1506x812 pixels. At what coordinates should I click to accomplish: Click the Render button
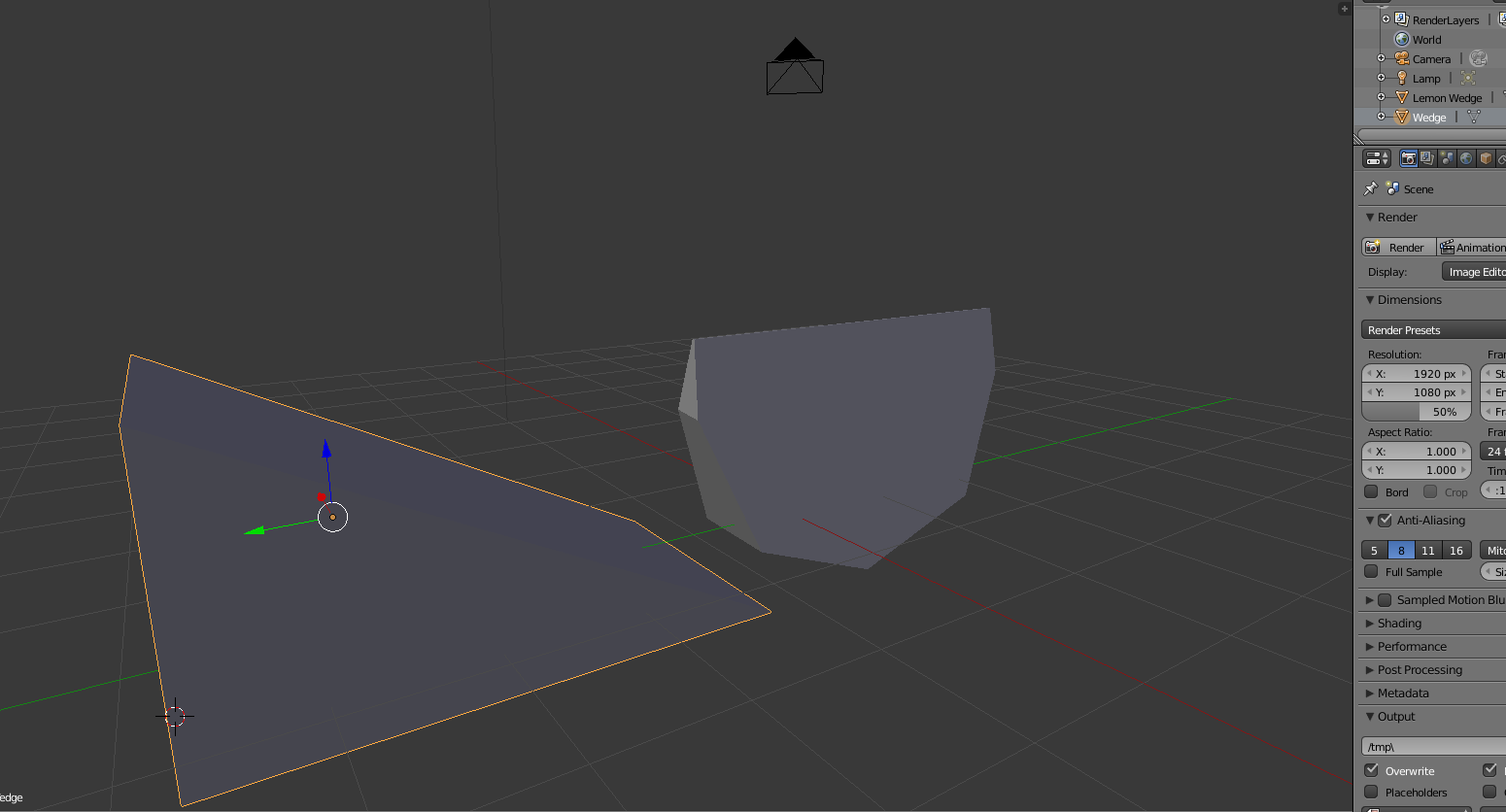1399,248
